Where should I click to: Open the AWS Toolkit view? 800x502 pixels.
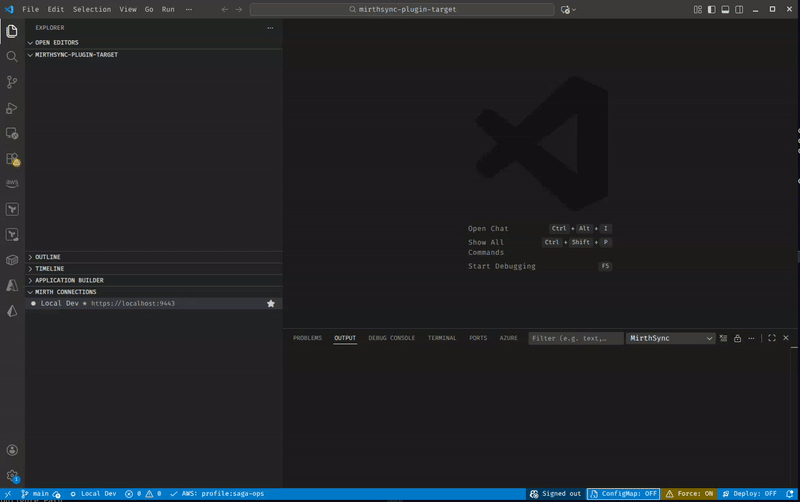coord(12,183)
